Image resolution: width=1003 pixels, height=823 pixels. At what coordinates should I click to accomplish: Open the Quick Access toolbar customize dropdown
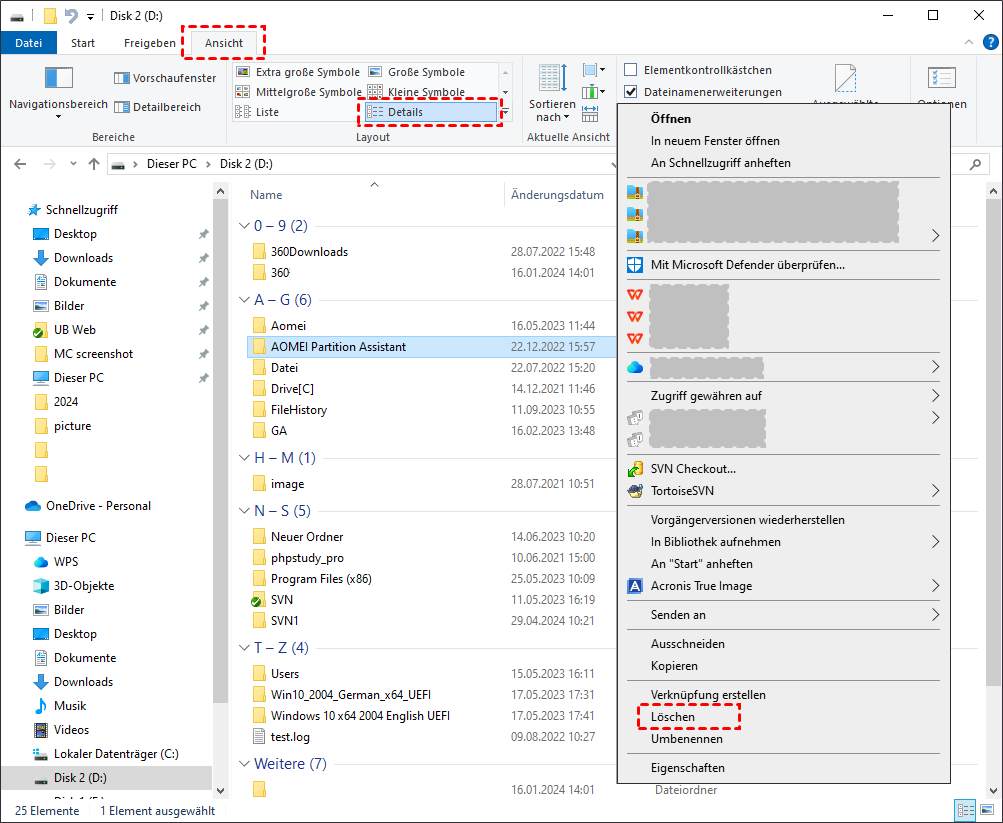(x=90, y=17)
